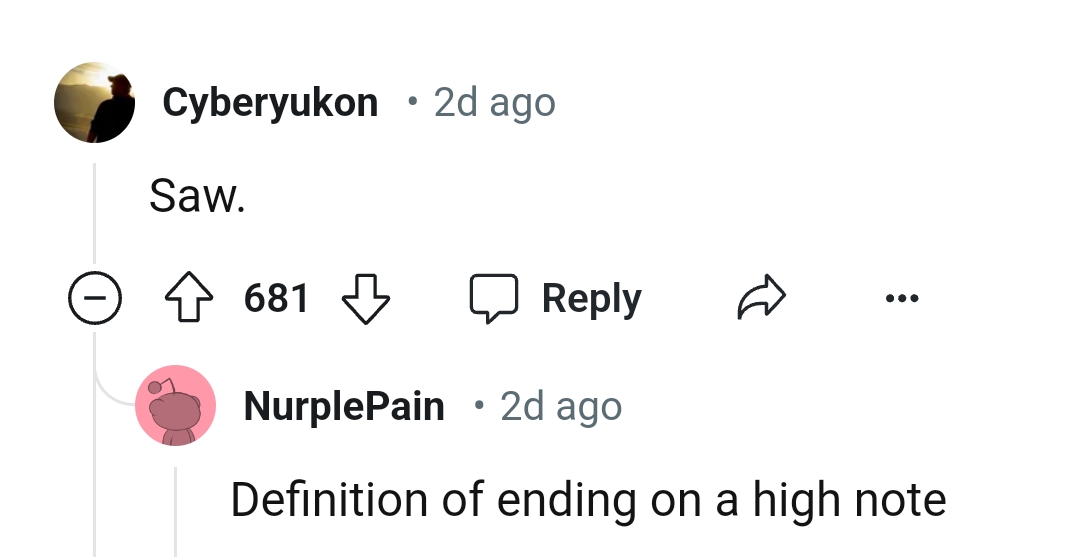Image resolution: width=1080 pixels, height=557 pixels.
Task: Collapse the thread with the minus button
Action: click(x=95, y=299)
